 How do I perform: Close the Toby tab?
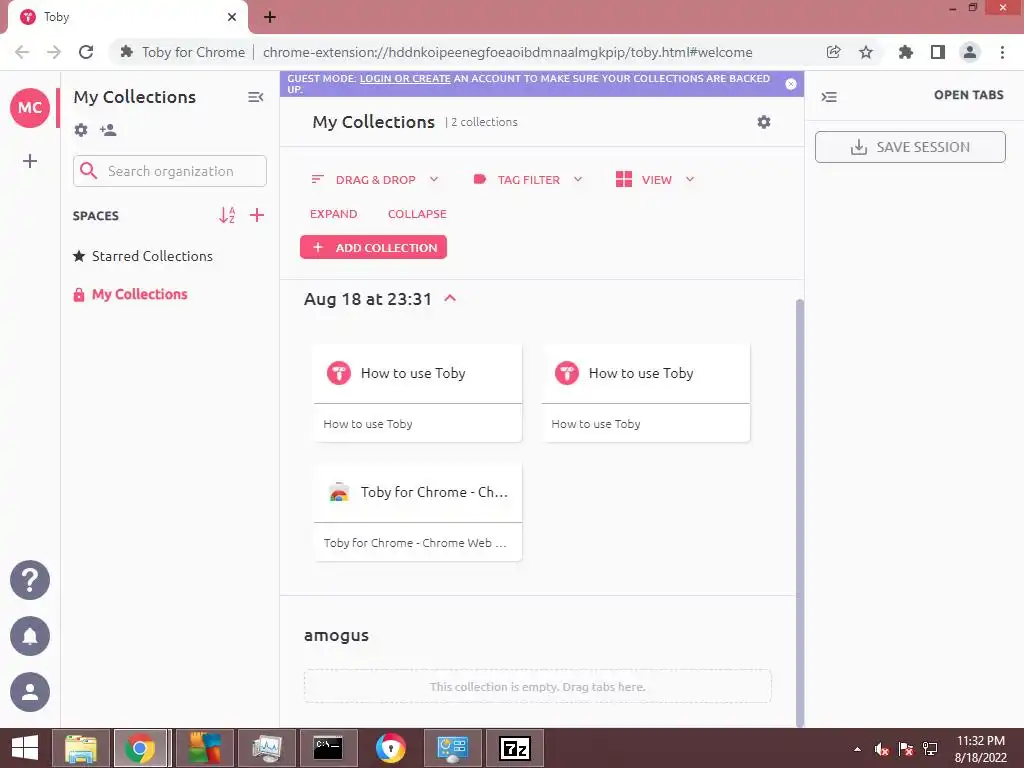(232, 17)
